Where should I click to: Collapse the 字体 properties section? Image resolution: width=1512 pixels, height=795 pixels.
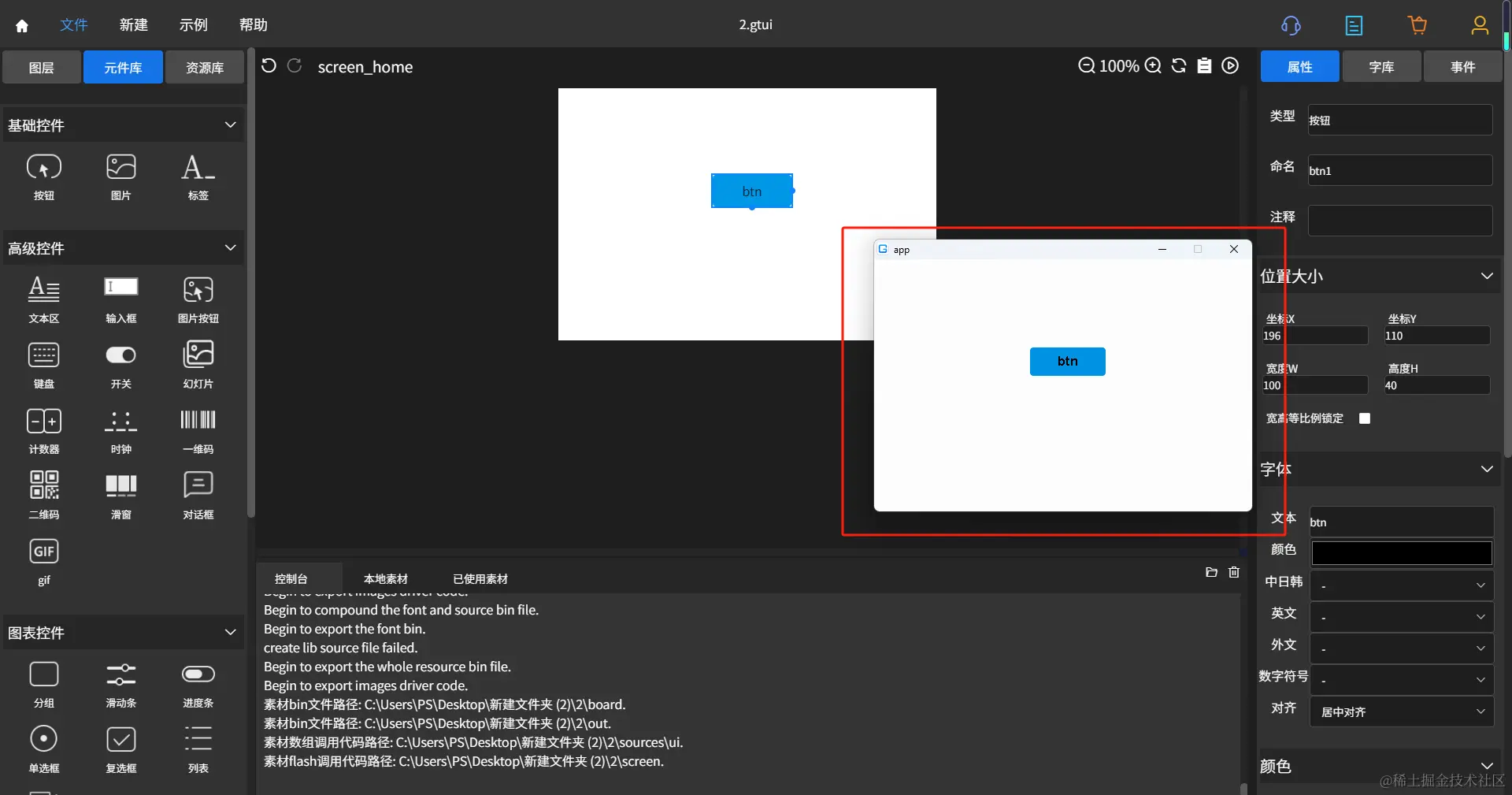tap(1487, 469)
